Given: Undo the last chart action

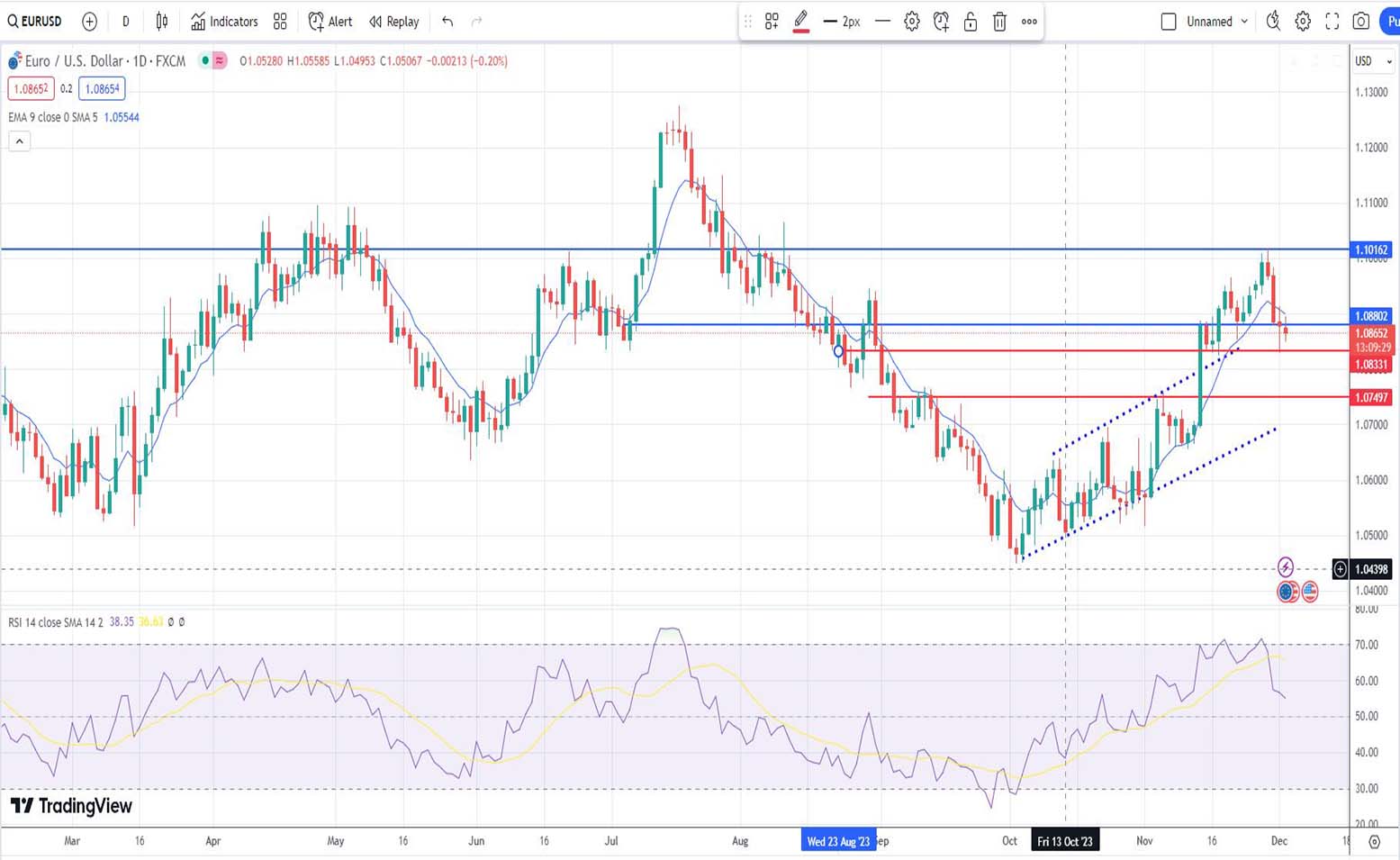Looking at the screenshot, I should click(447, 22).
